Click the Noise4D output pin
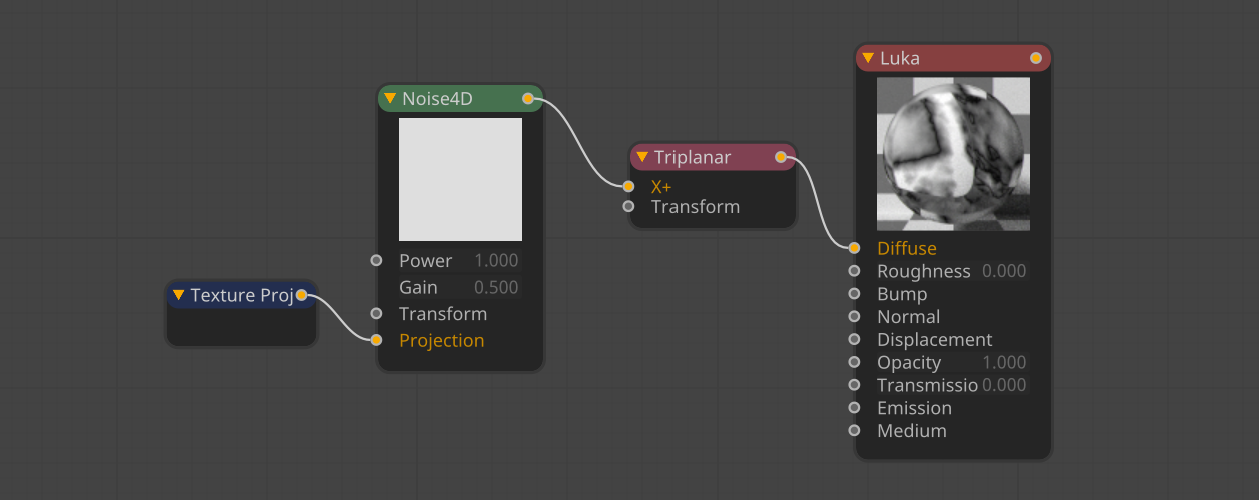The height and width of the screenshot is (500, 1259). point(528,99)
